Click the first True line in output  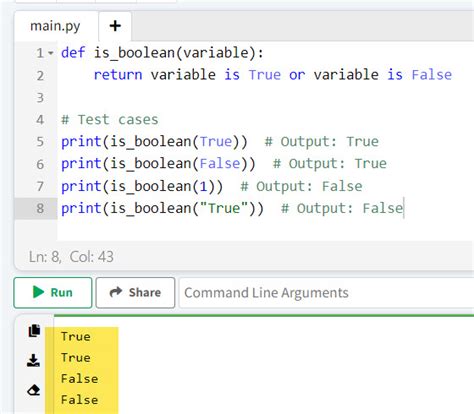pos(76,336)
